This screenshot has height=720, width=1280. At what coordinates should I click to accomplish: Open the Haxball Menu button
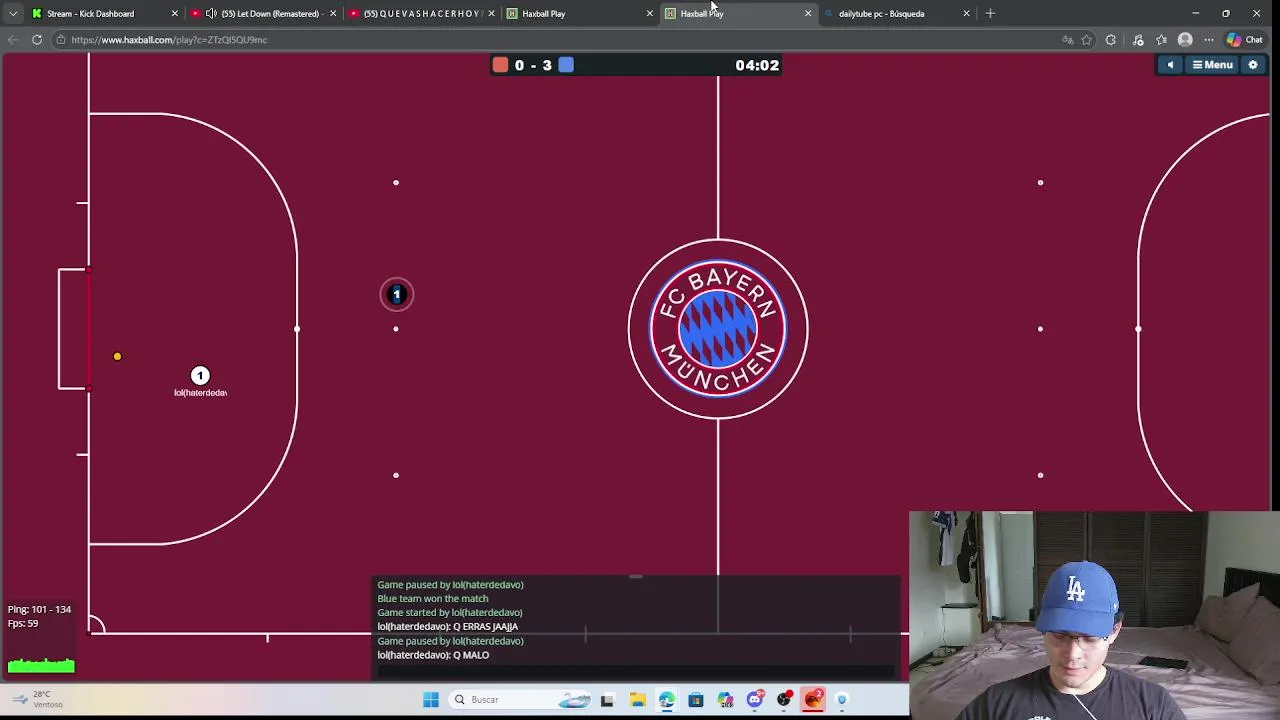click(x=1213, y=65)
